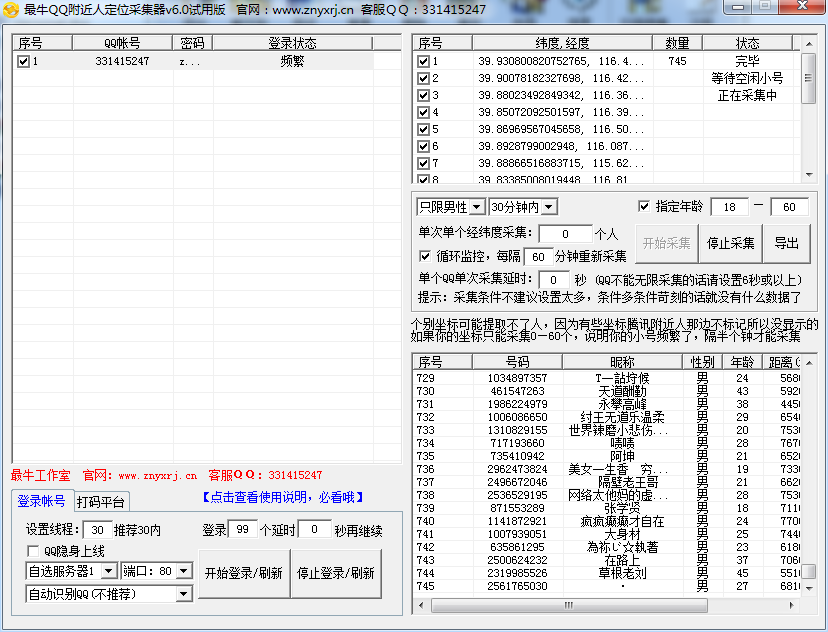Click the QQ帐号 column header

point(122,43)
